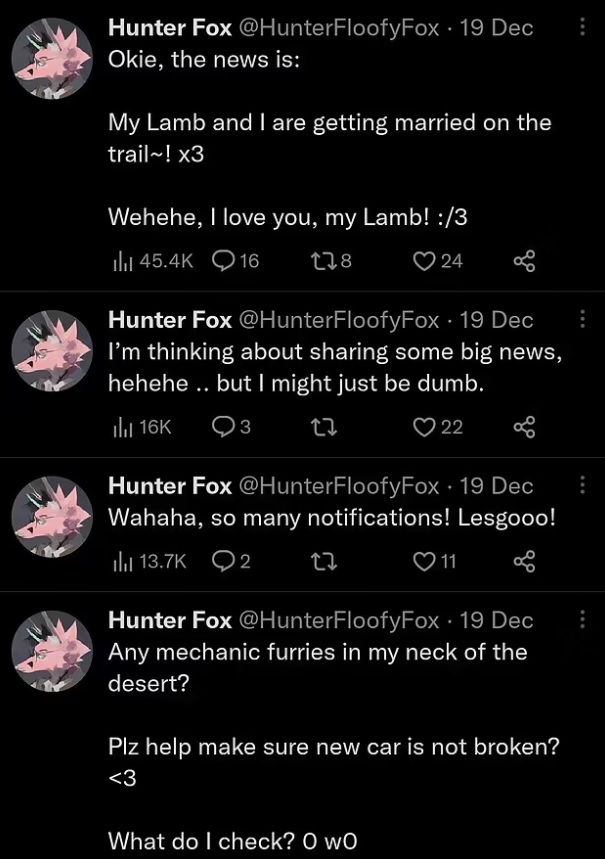Image resolution: width=605 pixels, height=859 pixels.
Task: Reply to the "Lesgooo" tweet
Action: click(224, 561)
